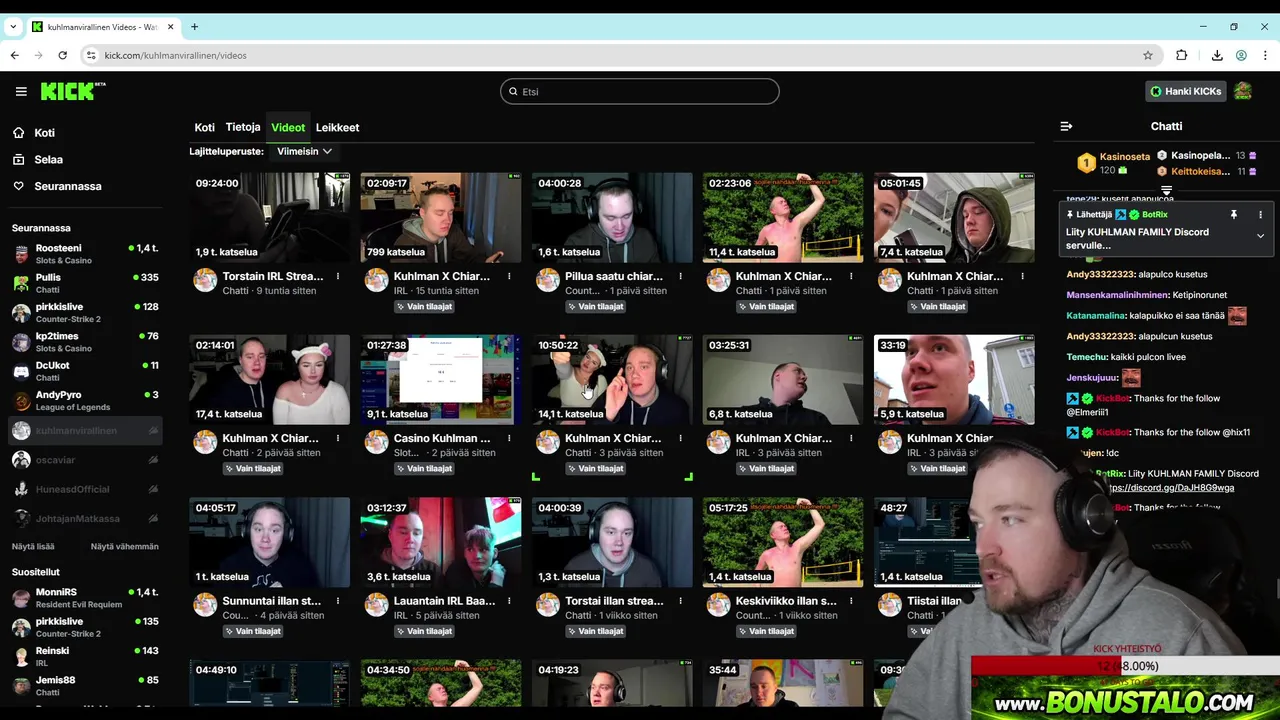Click Casino Kuhlman video channel avatar

(376, 442)
